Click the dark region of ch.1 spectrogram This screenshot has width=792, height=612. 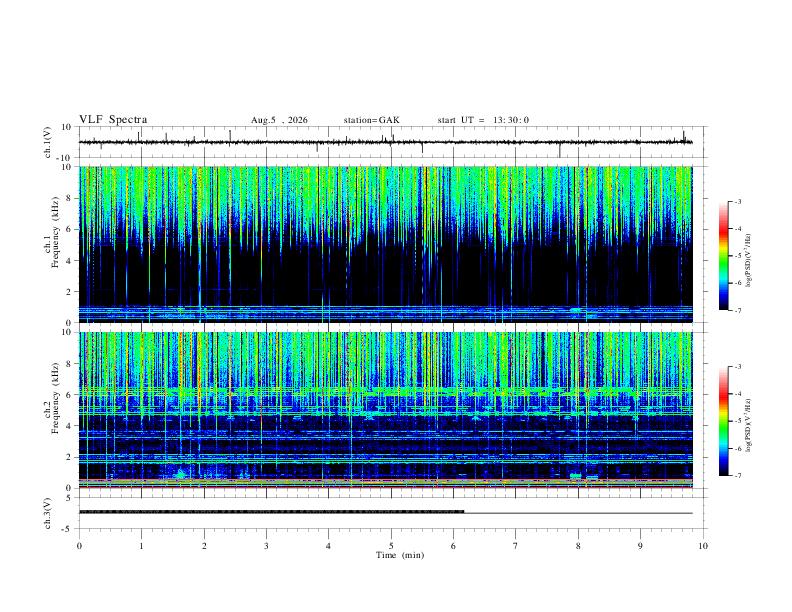[385, 275]
